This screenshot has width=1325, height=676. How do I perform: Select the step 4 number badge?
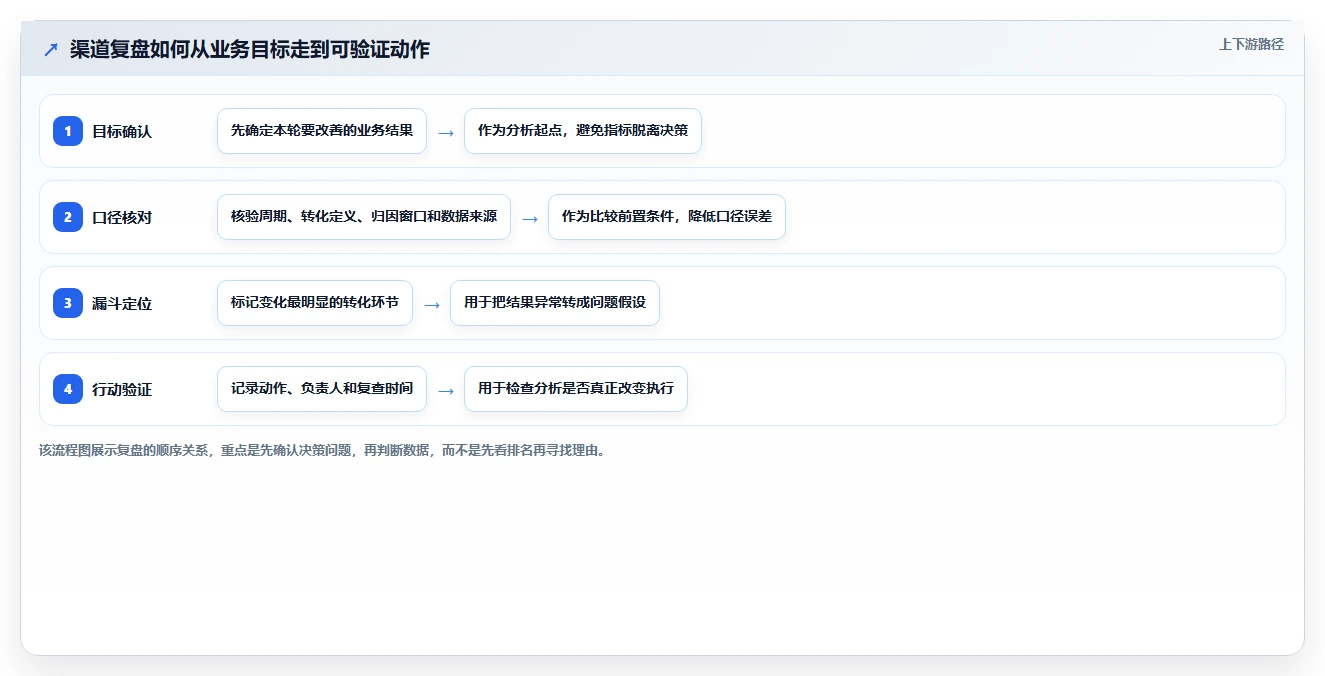click(x=68, y=389)
